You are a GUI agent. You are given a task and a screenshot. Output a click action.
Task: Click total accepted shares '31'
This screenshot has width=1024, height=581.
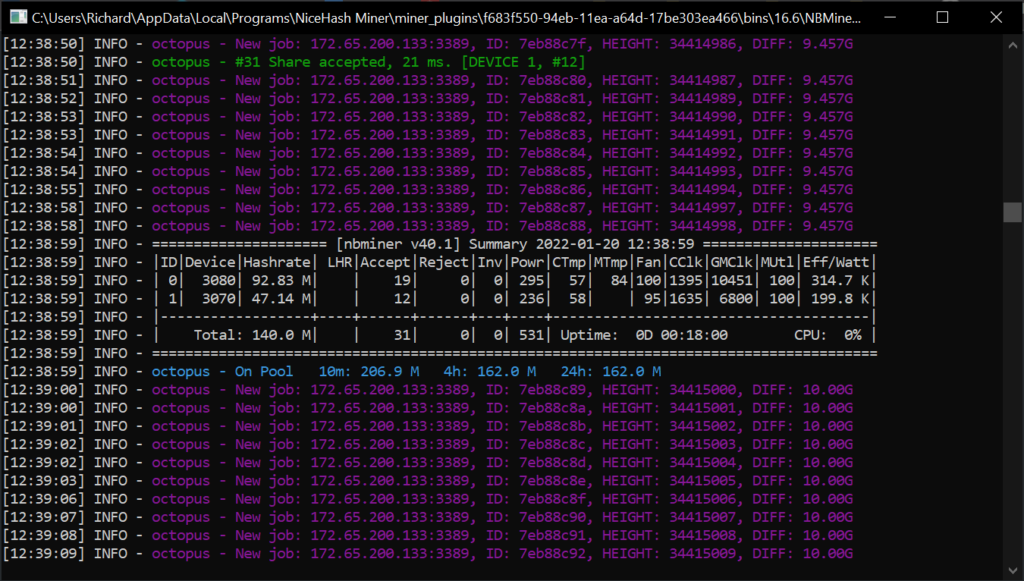point(402,336)
